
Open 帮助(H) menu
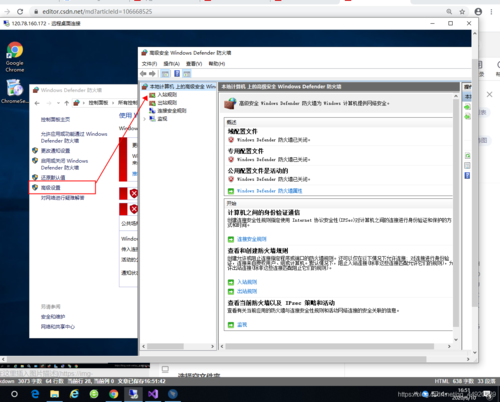217,64
